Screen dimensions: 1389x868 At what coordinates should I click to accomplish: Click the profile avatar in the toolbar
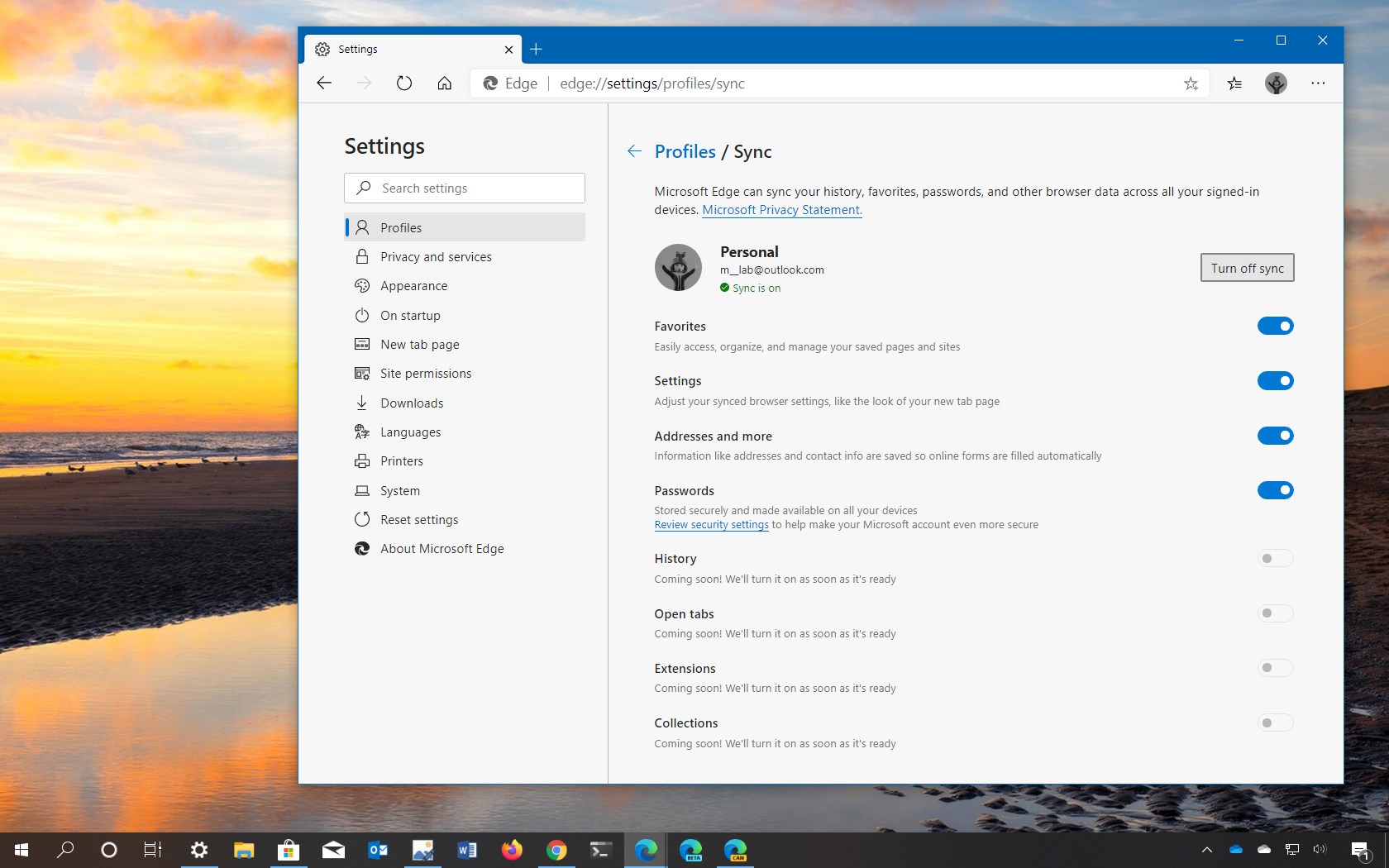[1276, 83]
